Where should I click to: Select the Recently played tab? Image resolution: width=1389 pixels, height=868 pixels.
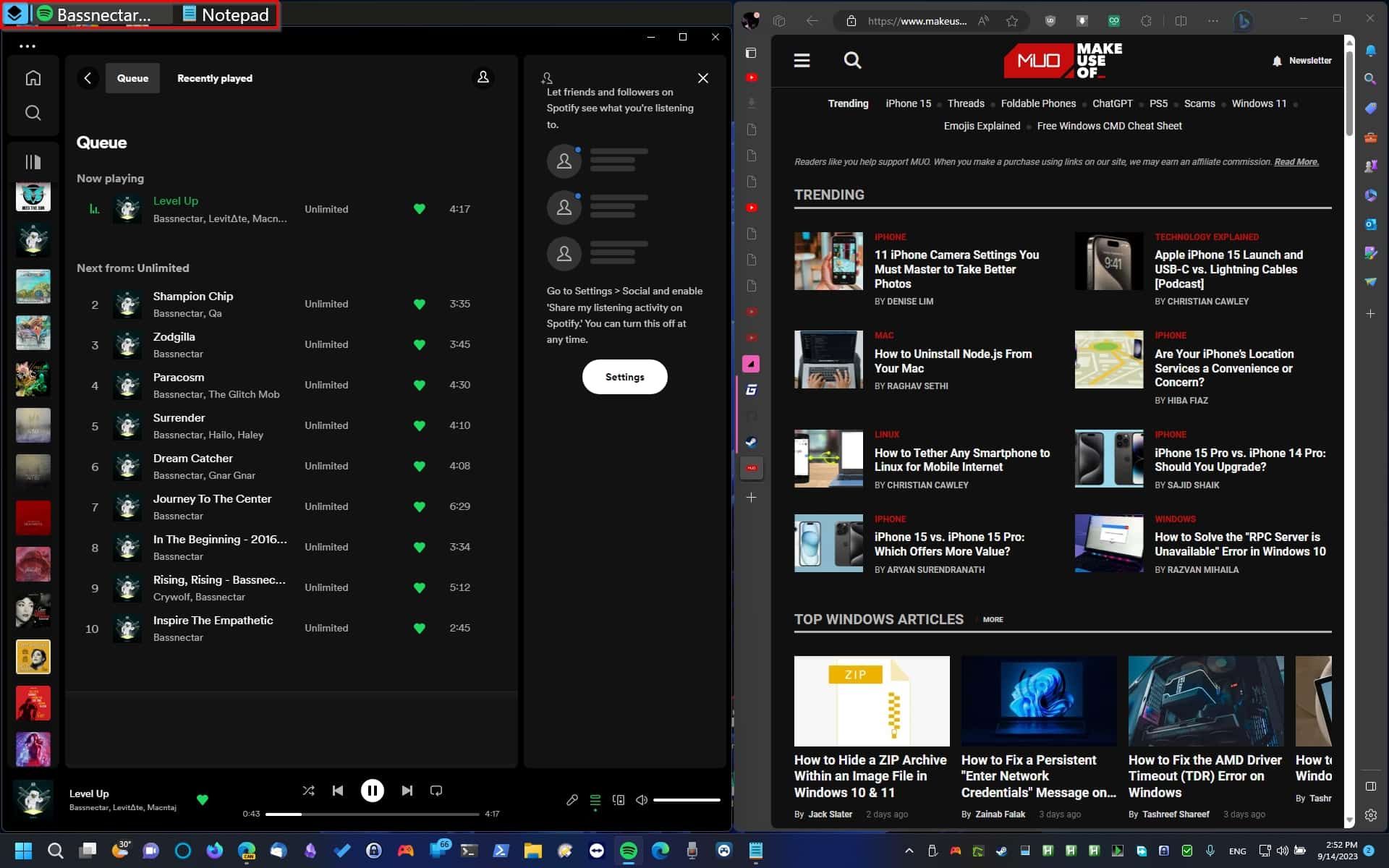click(214, 78)
